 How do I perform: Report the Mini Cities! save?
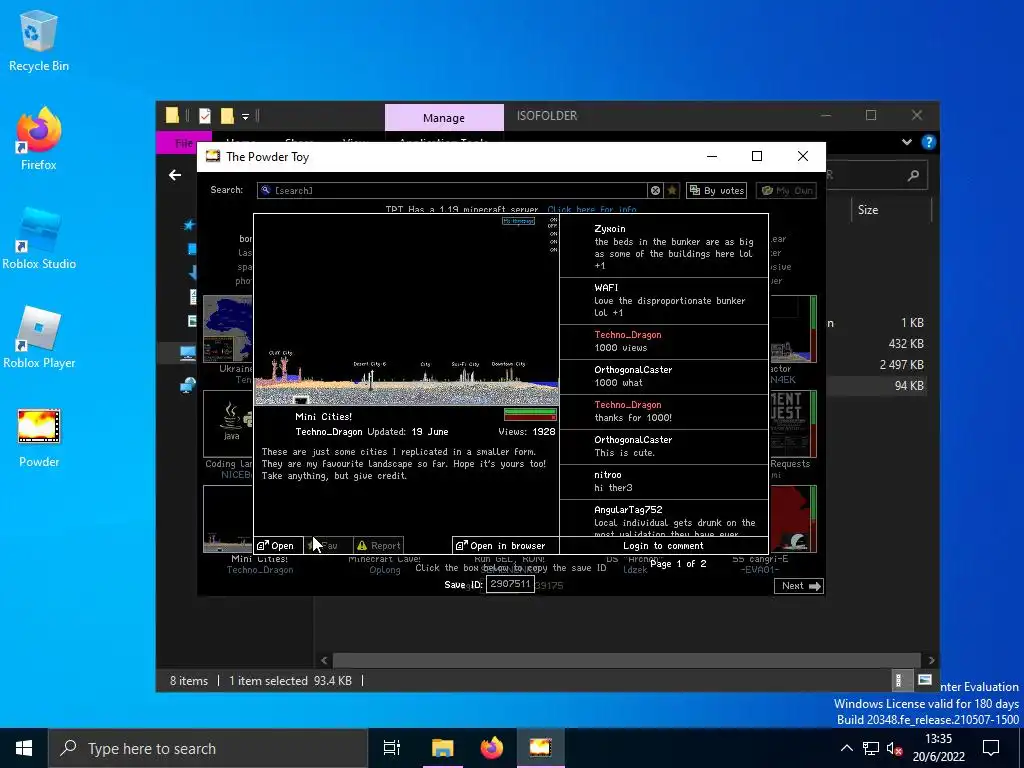[378, 545]
